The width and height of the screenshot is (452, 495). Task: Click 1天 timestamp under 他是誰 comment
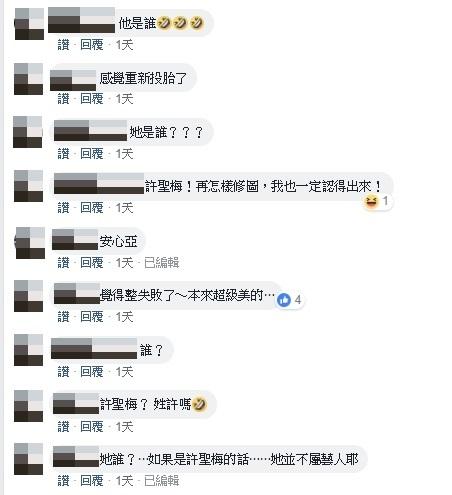tap(124, 45)
